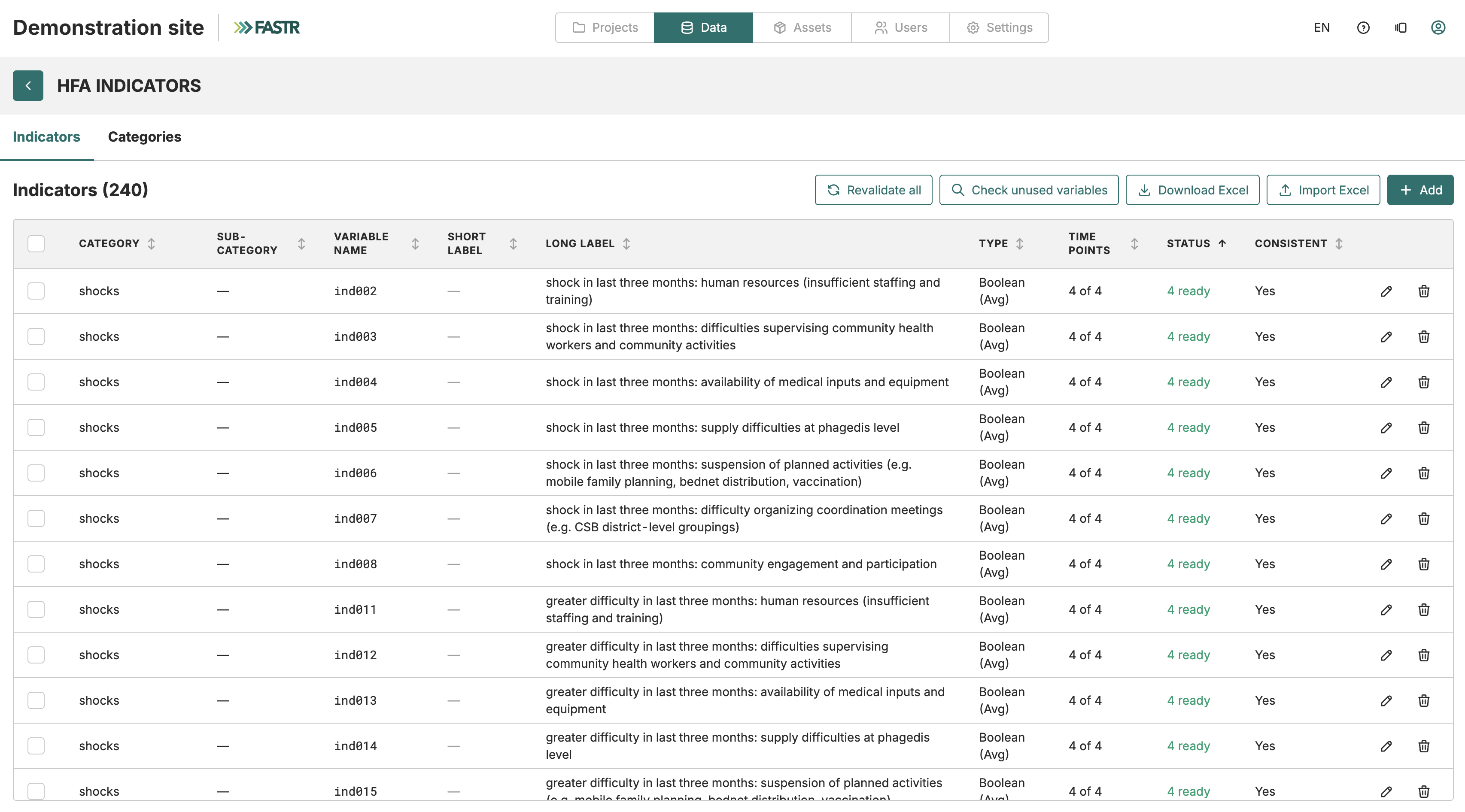Viewport: 1465px width, 812px height.
Task: Tick the select-all checkbox in table header
Action: click(36, 243)
